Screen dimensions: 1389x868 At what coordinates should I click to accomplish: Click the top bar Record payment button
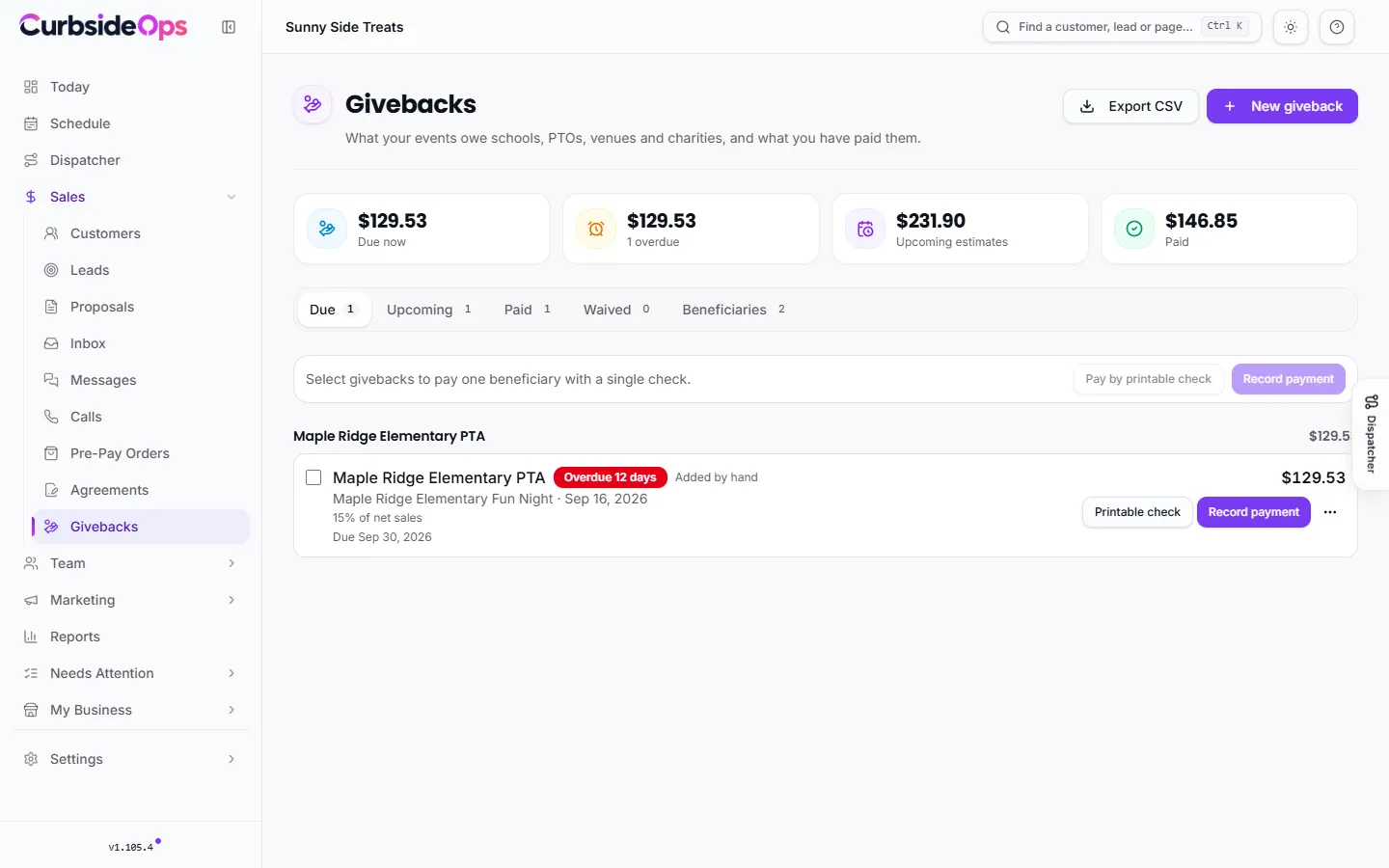1289,379
